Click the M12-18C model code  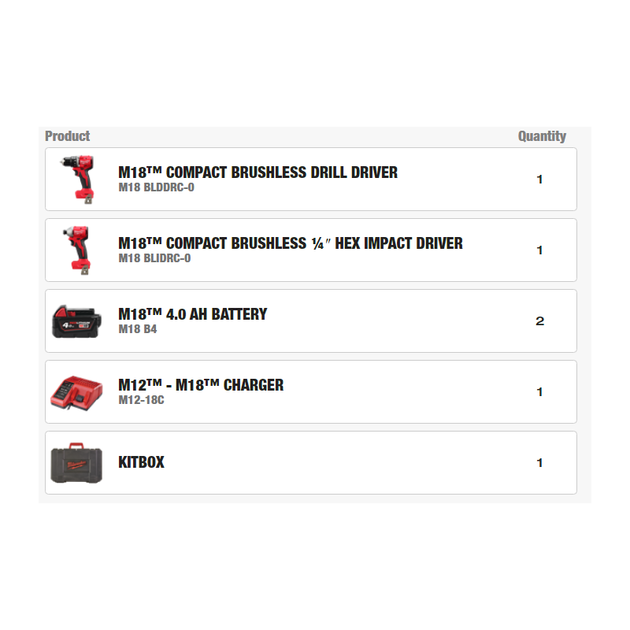click(141, 400)
